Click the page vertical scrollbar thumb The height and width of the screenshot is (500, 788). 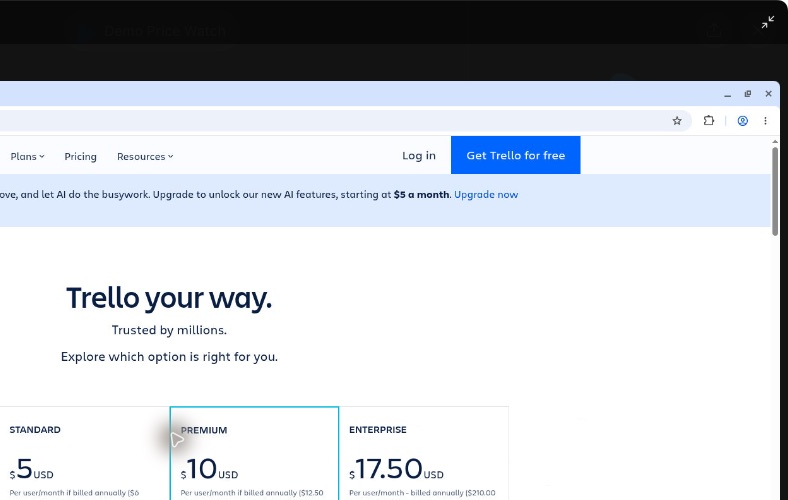pos(774,191)
